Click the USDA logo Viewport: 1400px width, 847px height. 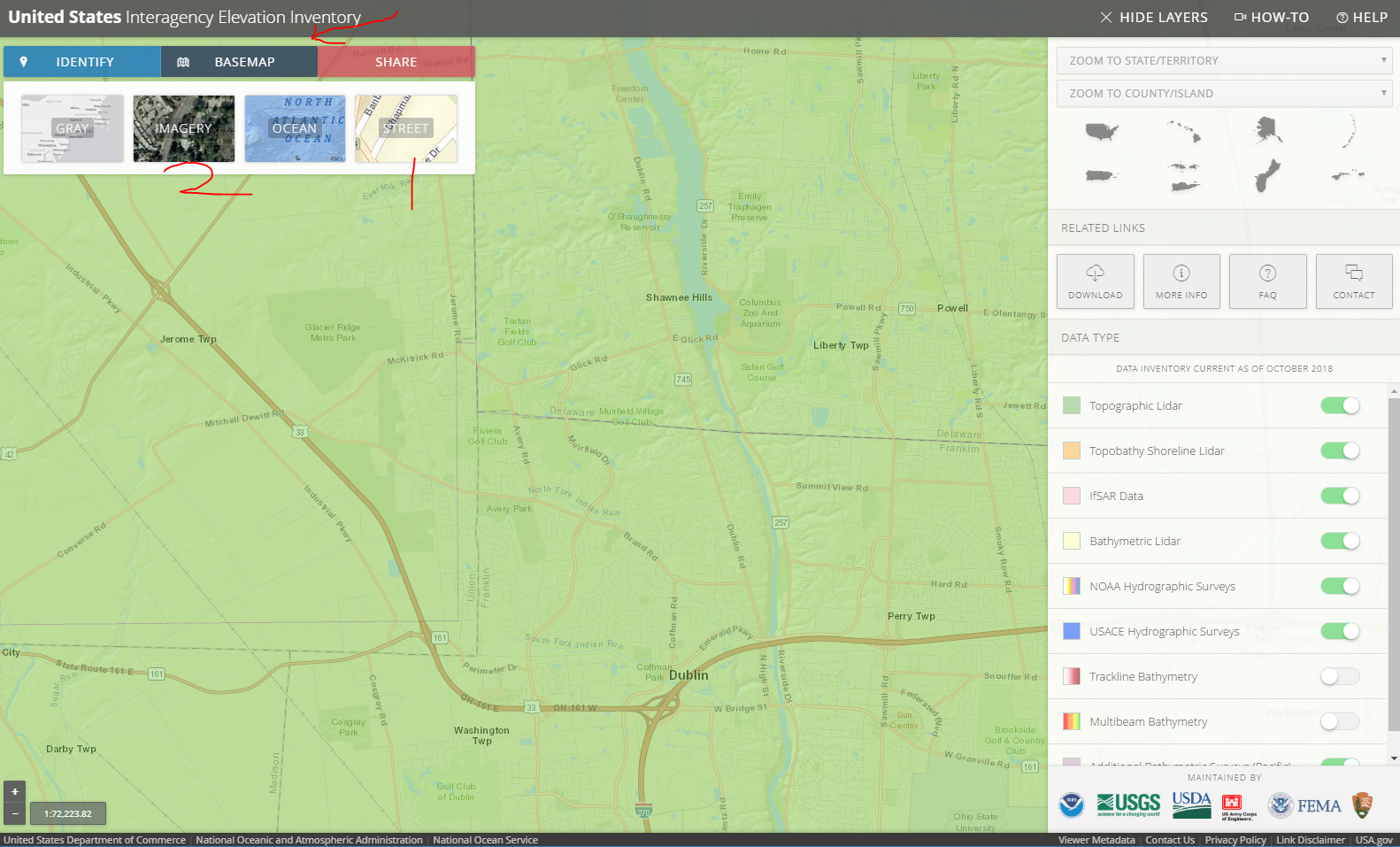tap(1191, 805)
